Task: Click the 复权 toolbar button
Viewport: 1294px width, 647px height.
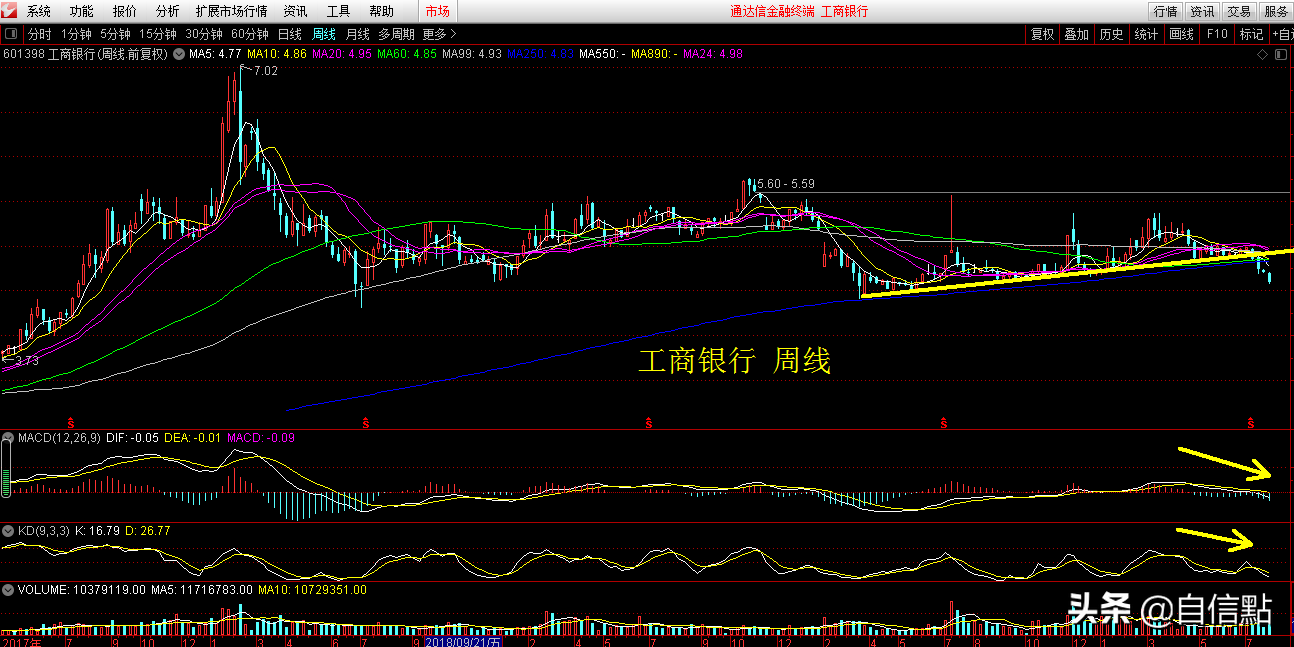Action: click(1043, 34)
